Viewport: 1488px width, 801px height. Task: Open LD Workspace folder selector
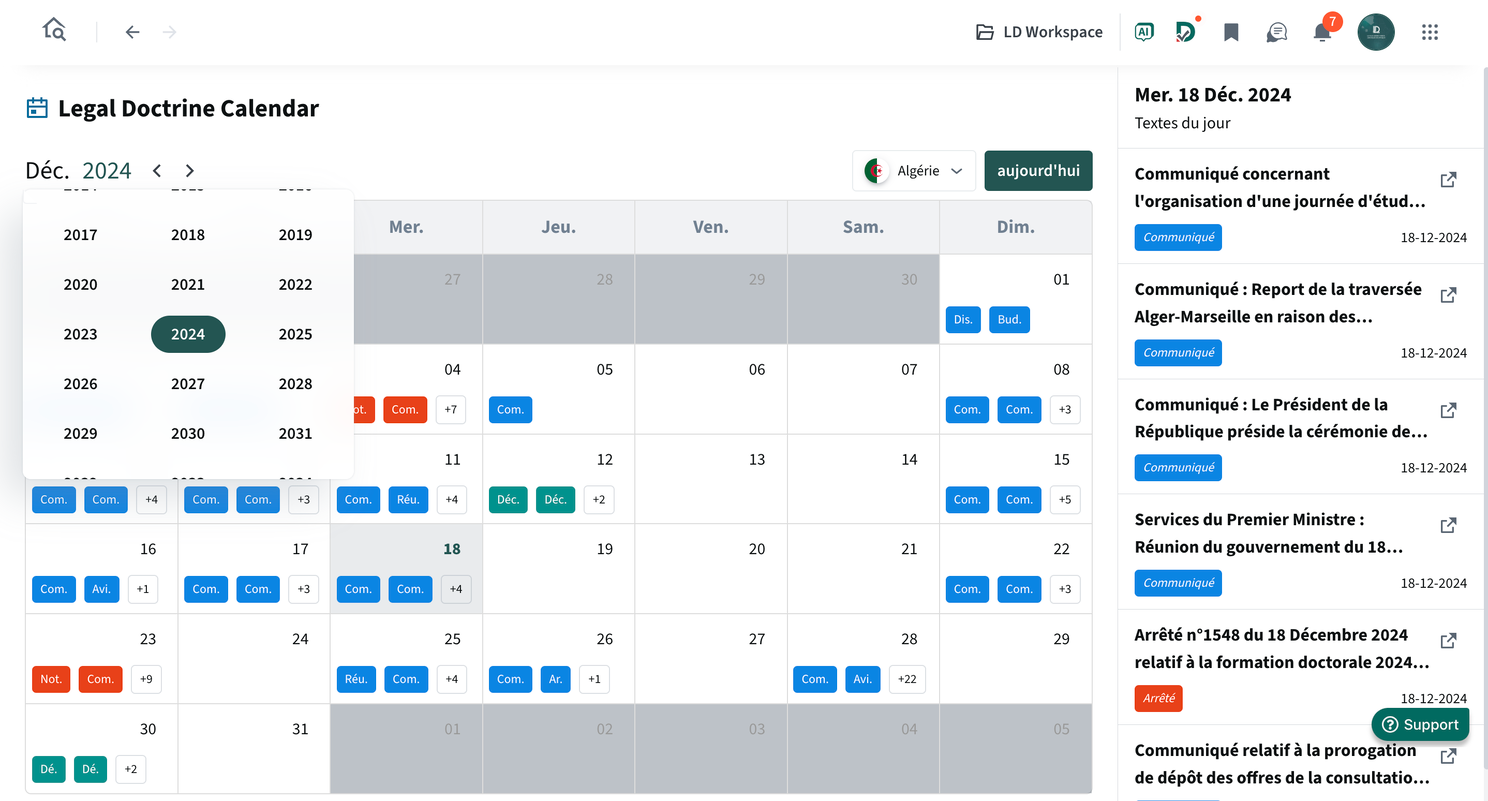[1039, 32]
